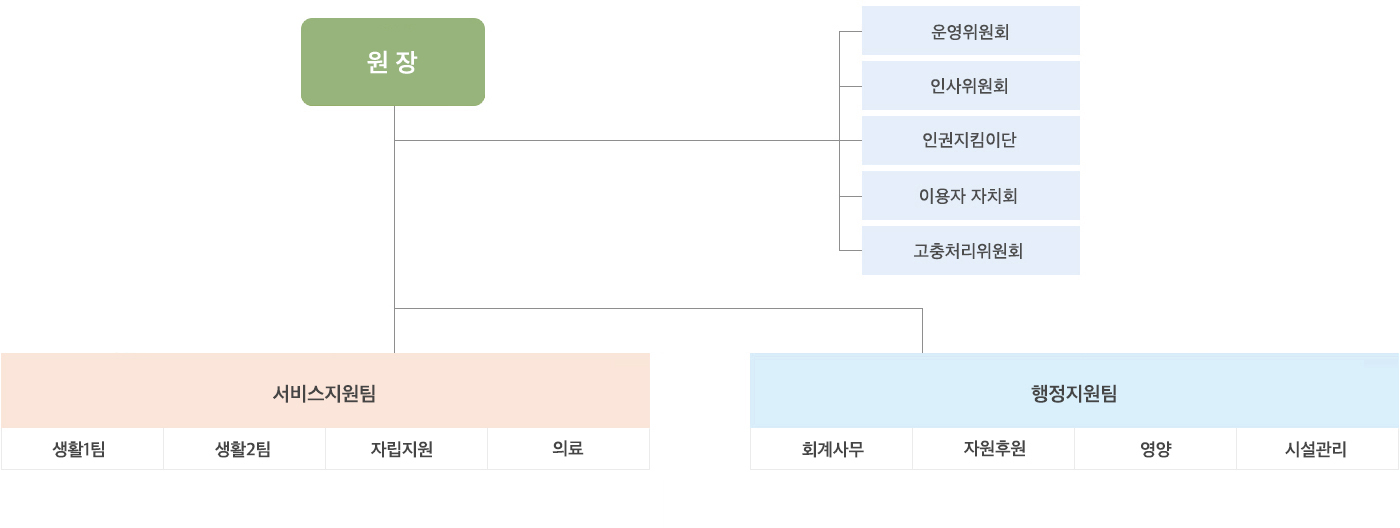Click the vertical bracket joining the committee boxes
The height and width of the screenshot is (528, 1400).
840,168
